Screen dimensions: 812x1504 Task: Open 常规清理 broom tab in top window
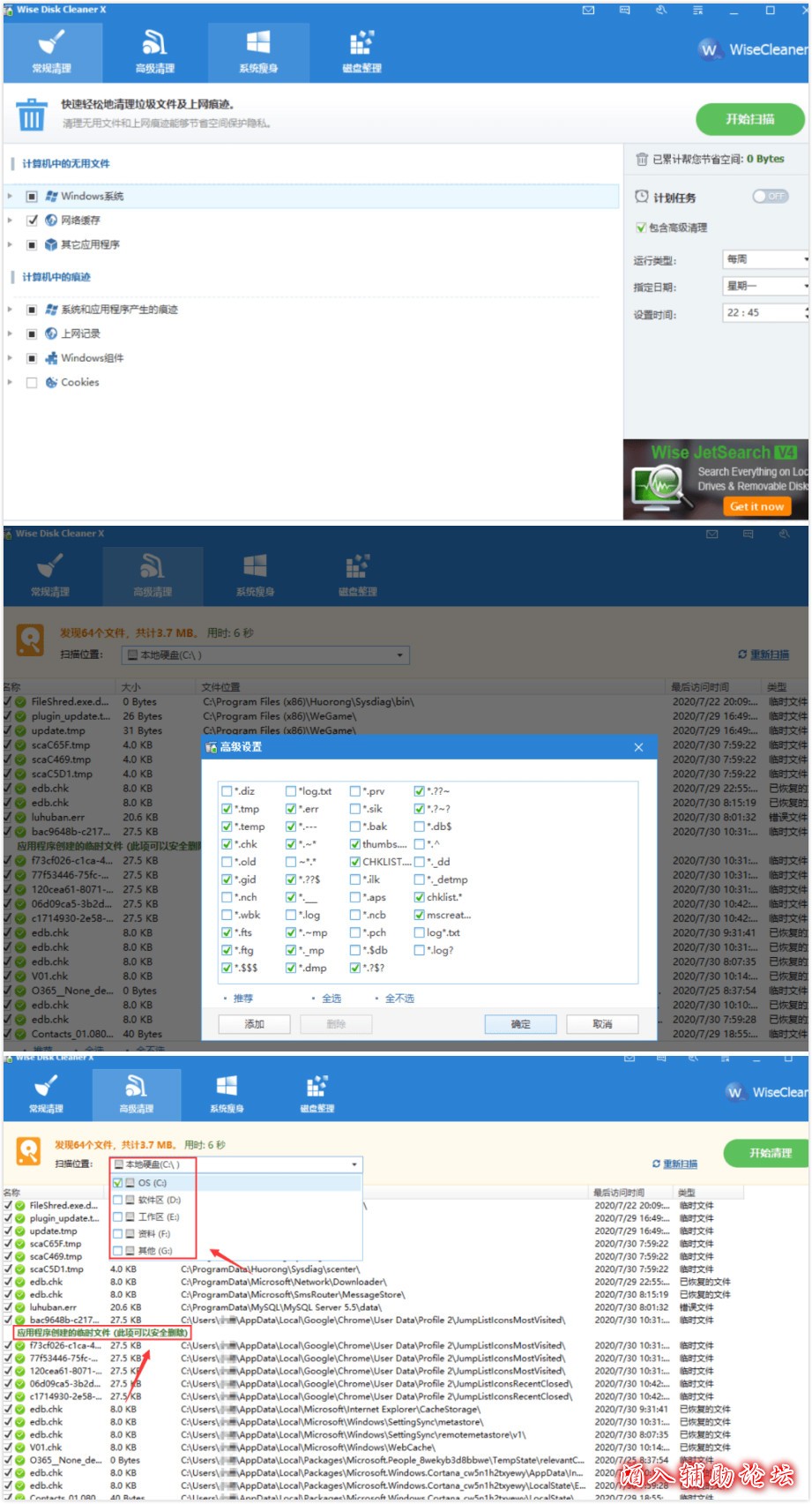(52, 51)
